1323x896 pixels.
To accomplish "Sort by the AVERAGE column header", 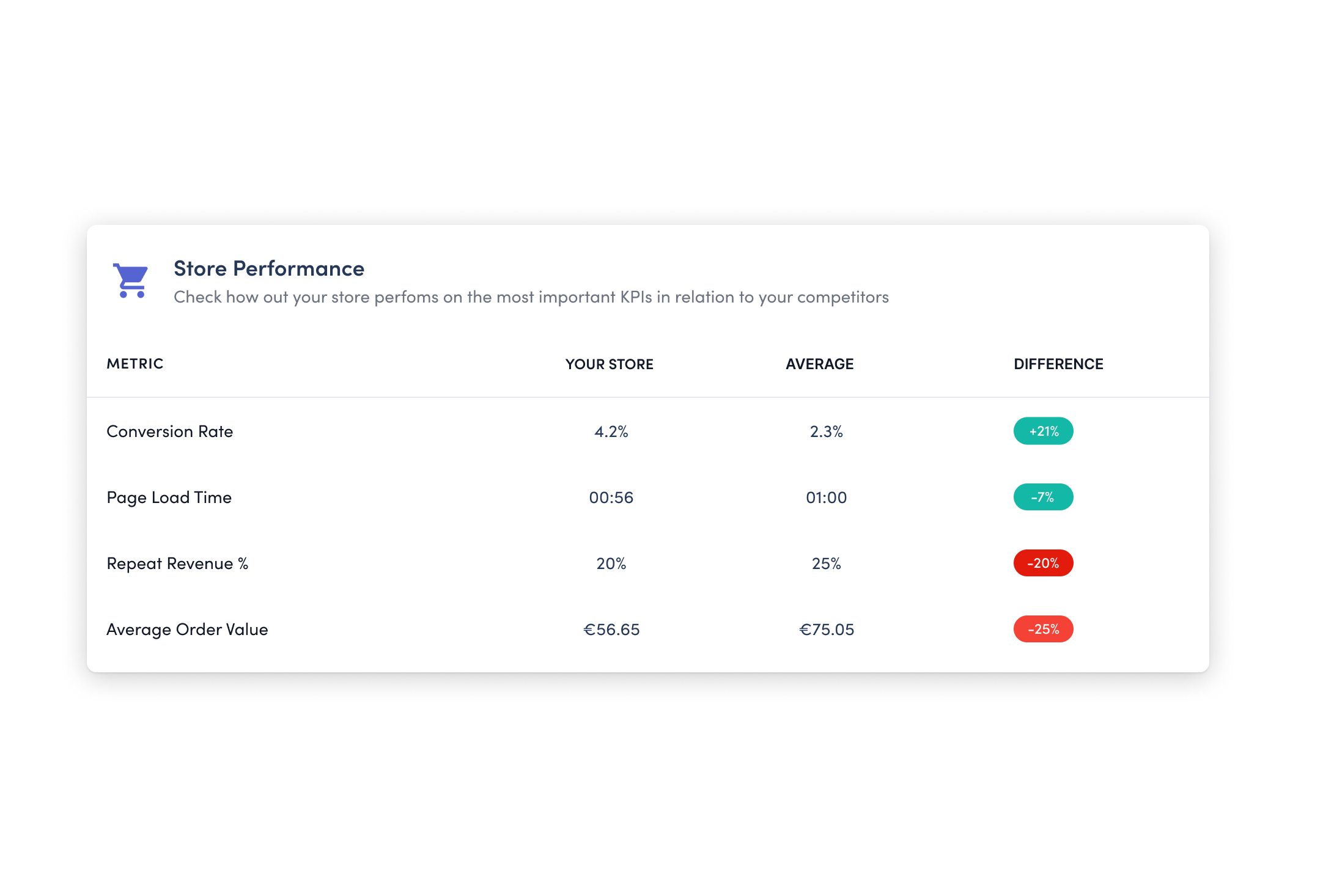I will click(x=820, y=364).
